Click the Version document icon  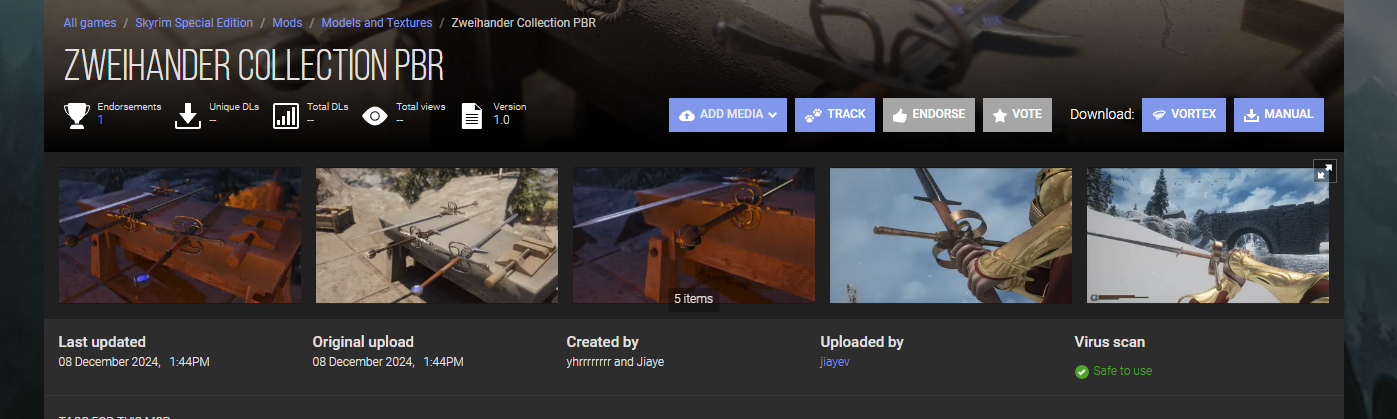click(x=472, y=115)
